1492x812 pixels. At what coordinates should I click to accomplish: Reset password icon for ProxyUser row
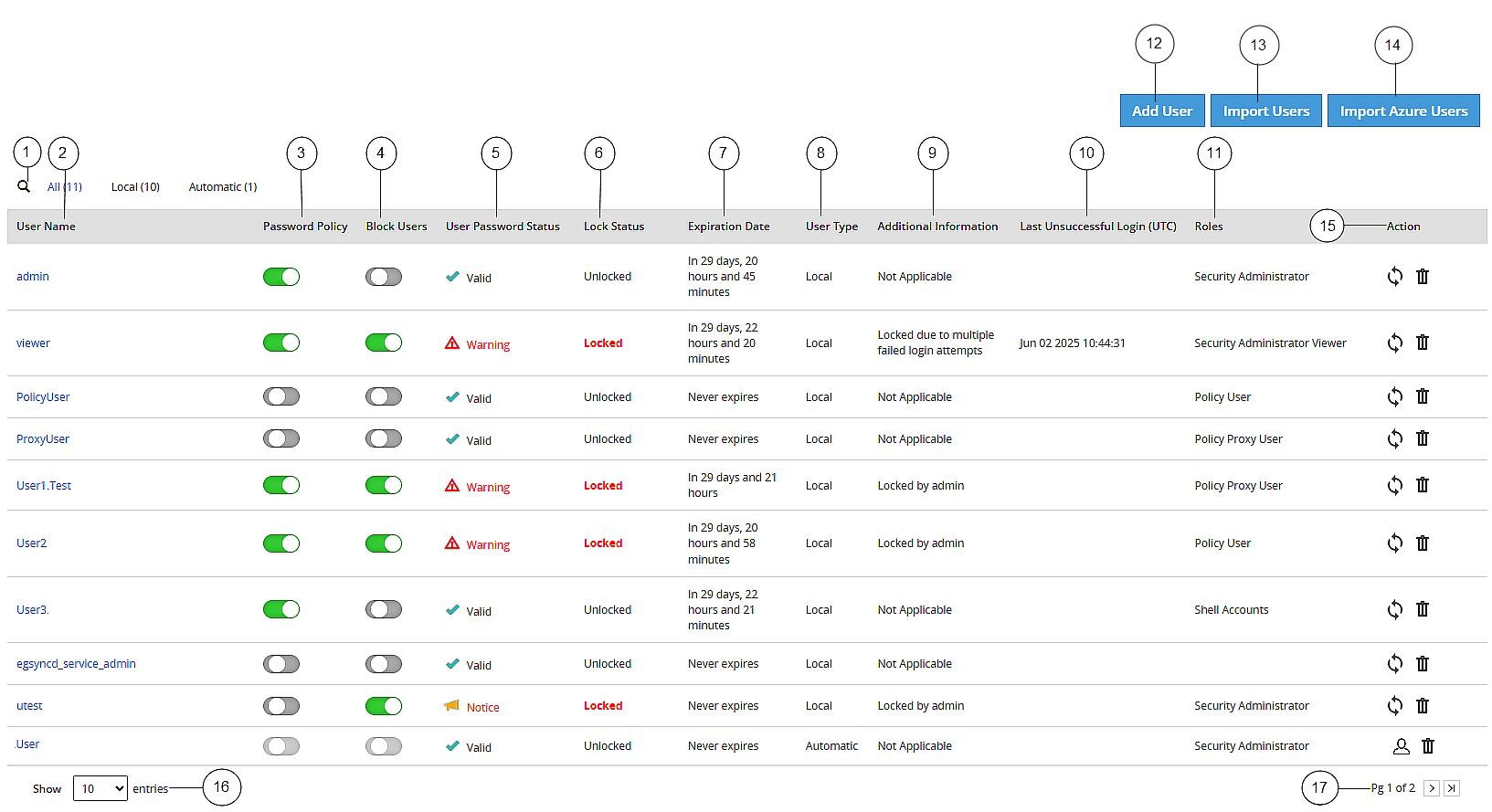[x=1394, y=438]
